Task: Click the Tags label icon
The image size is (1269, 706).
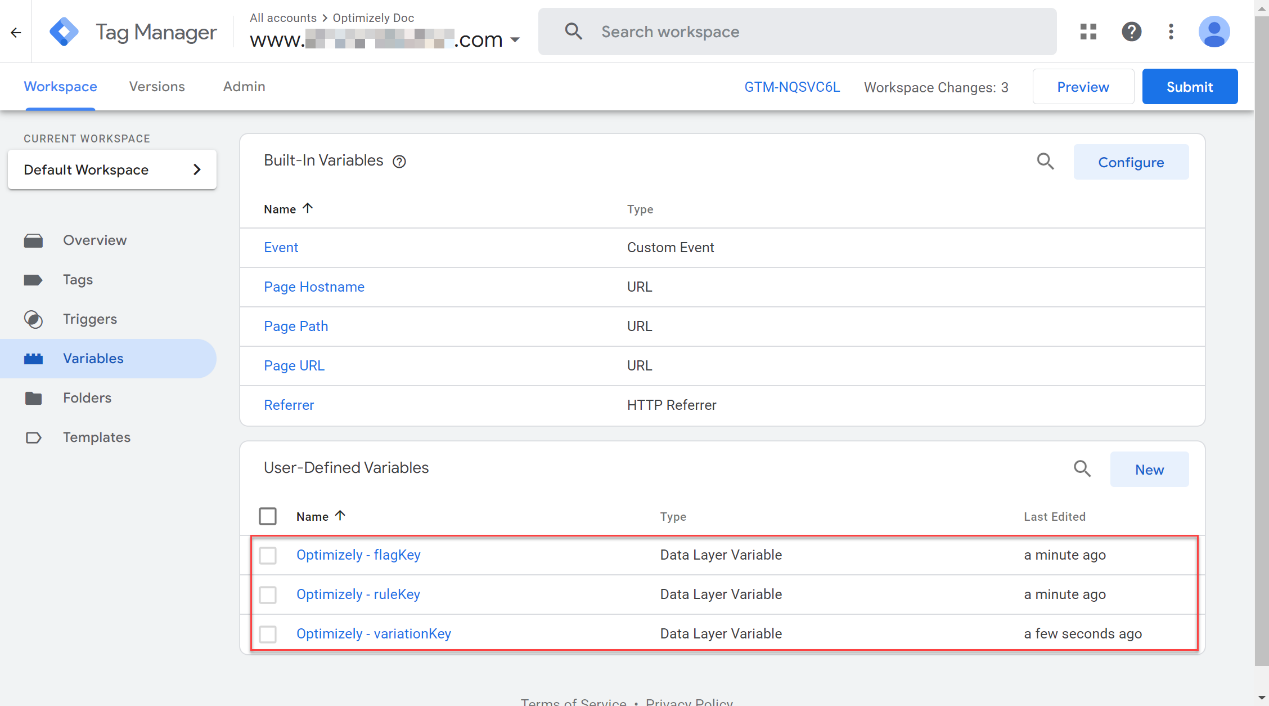Action: [x=34, y=280]
